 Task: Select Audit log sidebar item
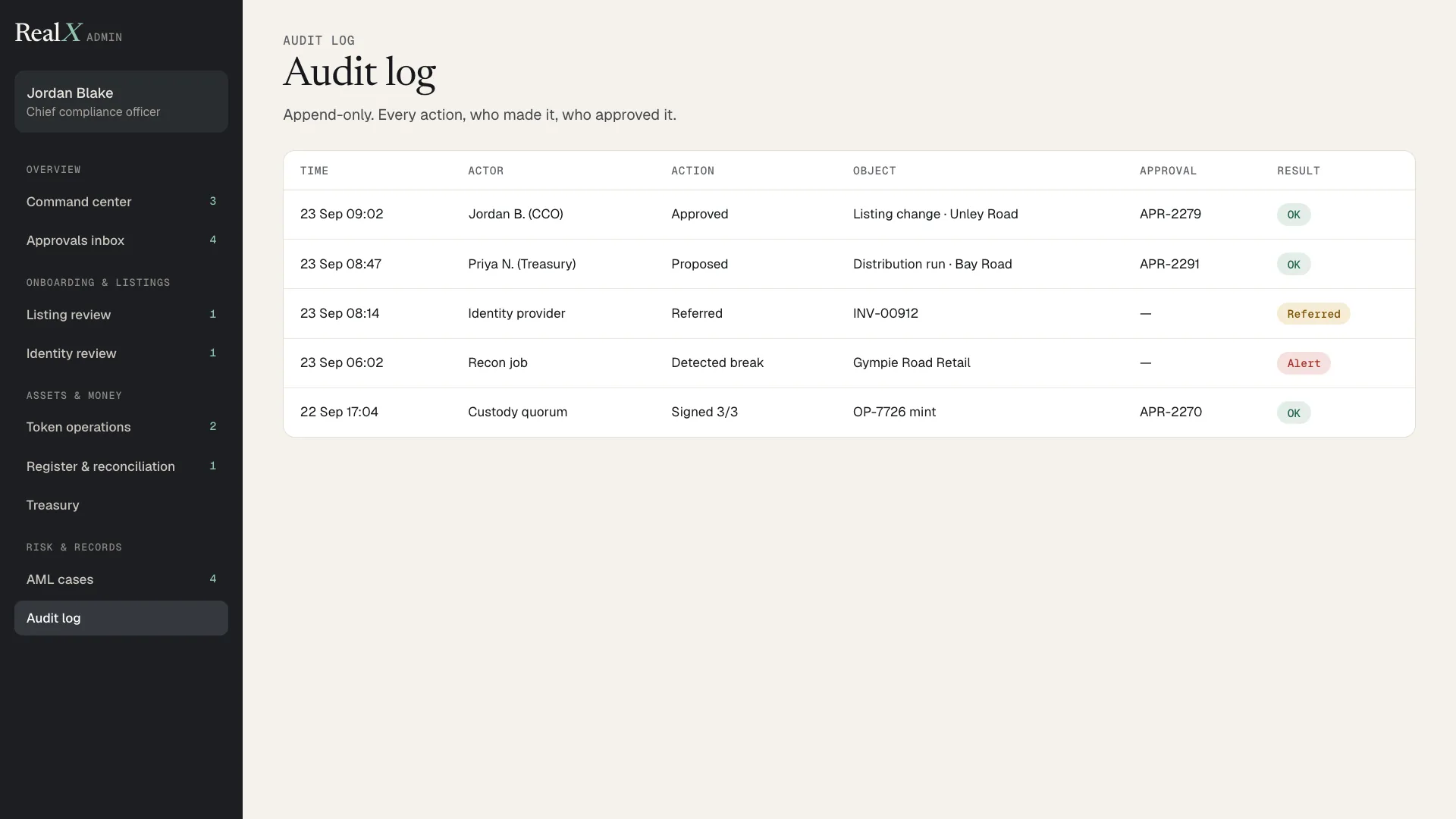pos(121,618)
